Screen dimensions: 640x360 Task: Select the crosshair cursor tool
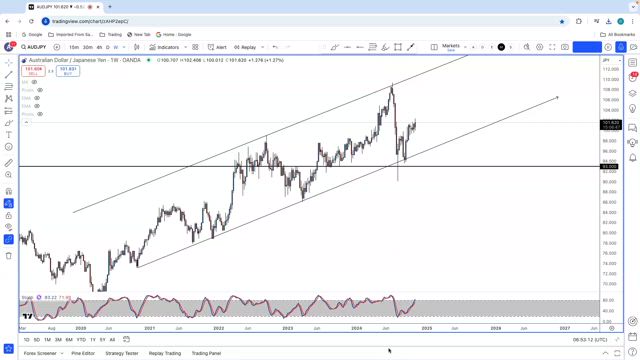9,62
